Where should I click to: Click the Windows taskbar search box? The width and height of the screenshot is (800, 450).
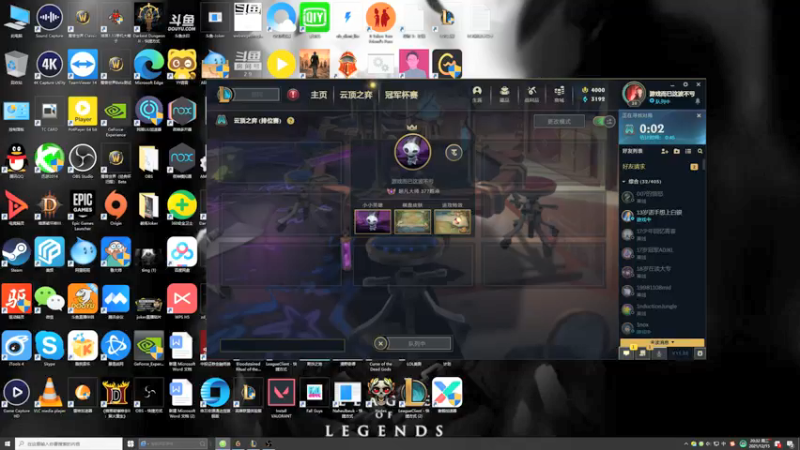click(69, 443)
